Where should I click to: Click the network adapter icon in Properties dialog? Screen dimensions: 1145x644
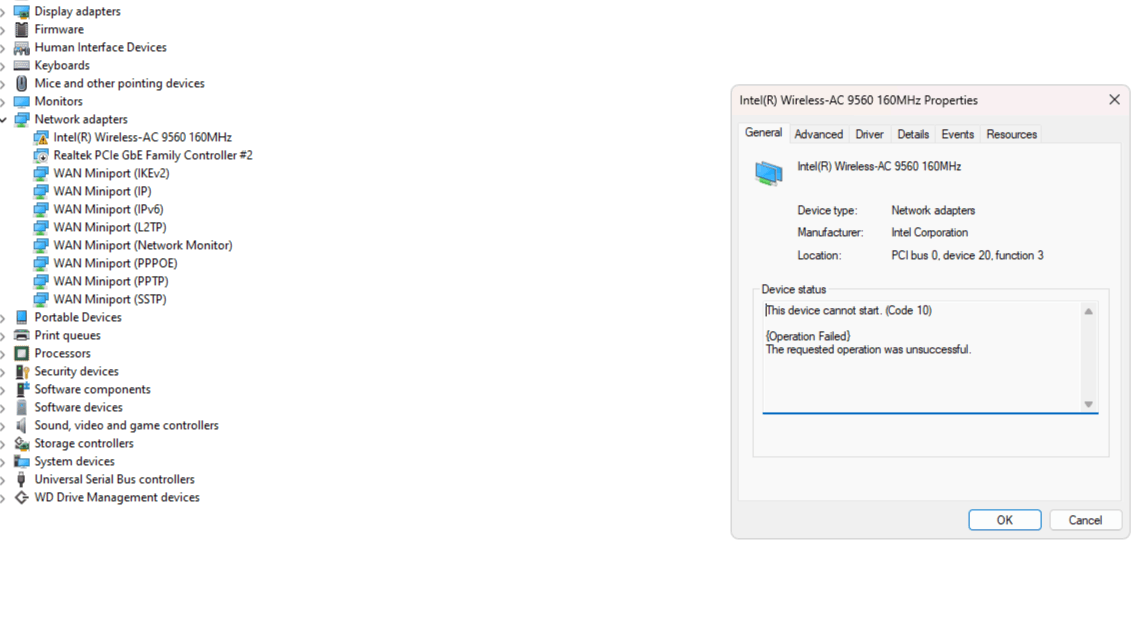click(x=768, y=173)
